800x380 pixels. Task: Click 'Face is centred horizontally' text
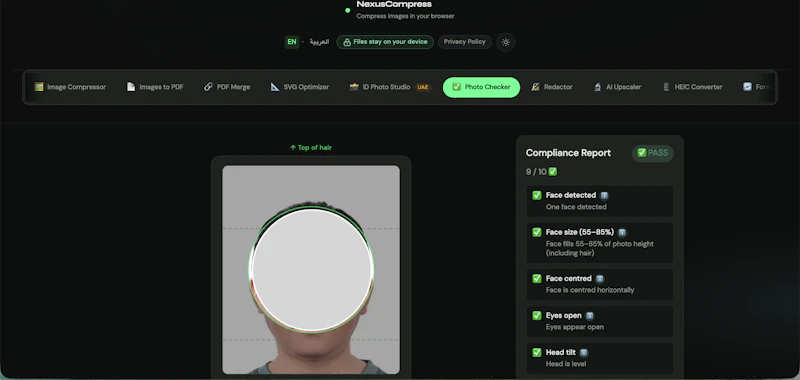[x=590, y=290]
